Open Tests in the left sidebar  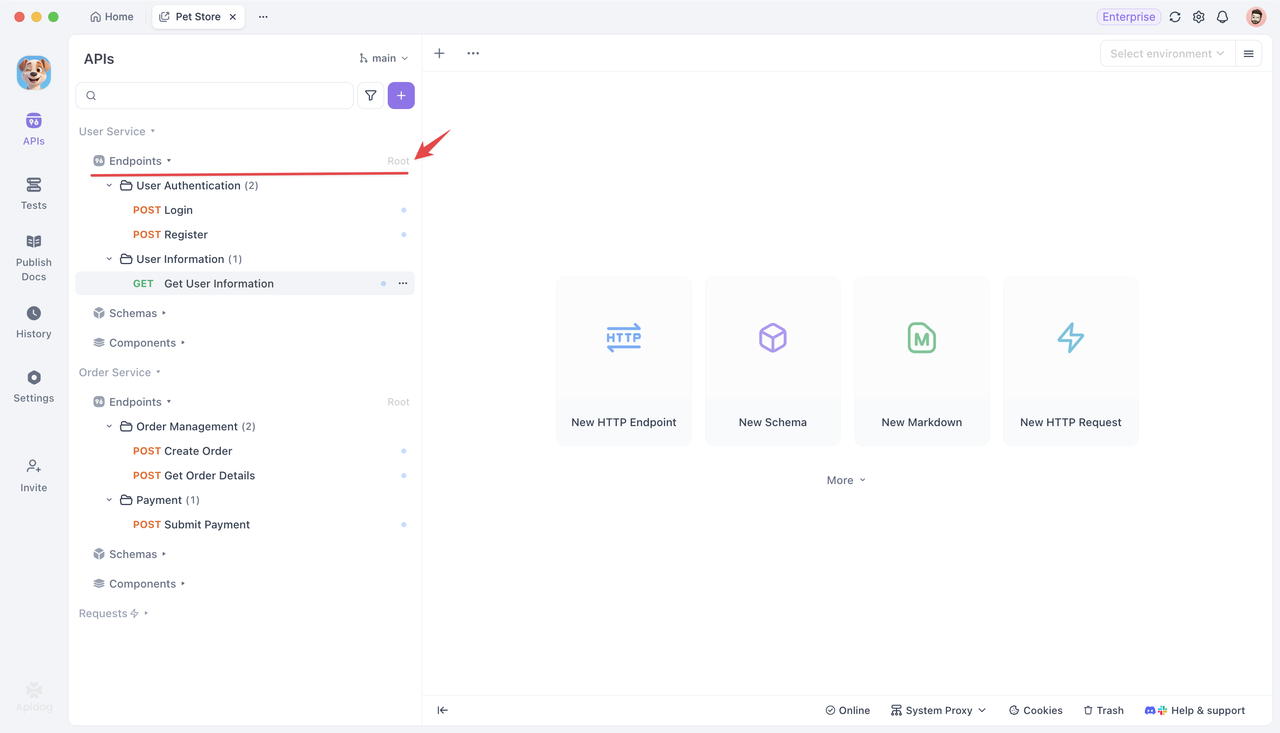point(34,193)
